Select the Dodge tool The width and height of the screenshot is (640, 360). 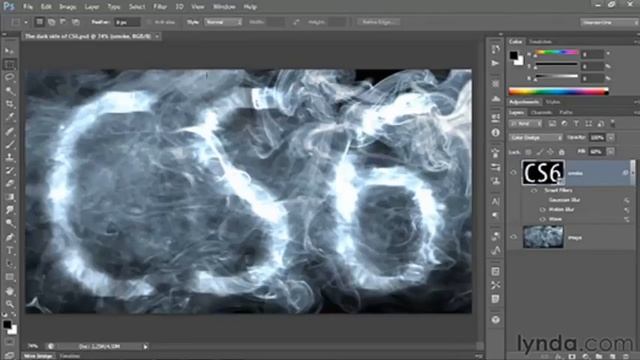[10, 223]
